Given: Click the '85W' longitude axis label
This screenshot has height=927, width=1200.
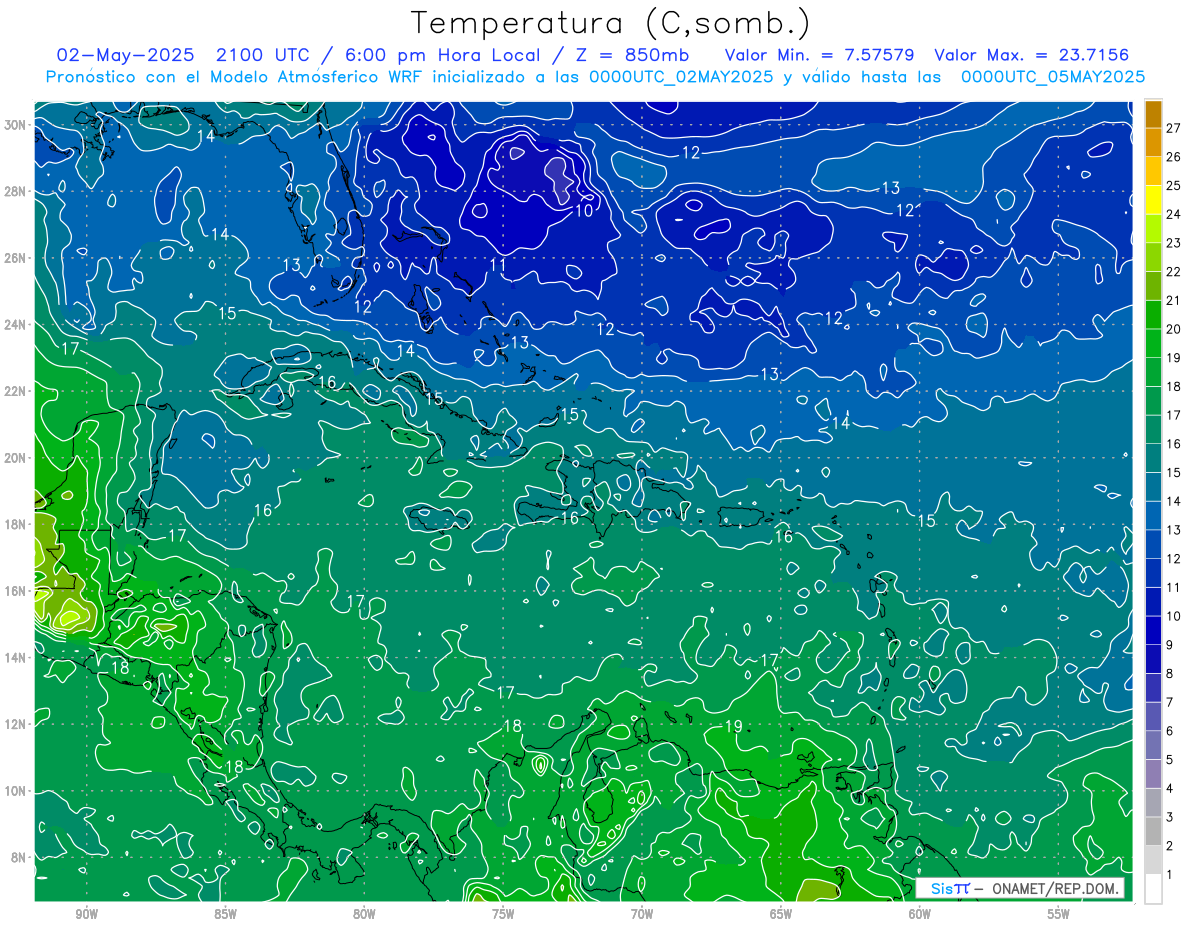Looking at the screenshot, I should (x=225, y=914).
